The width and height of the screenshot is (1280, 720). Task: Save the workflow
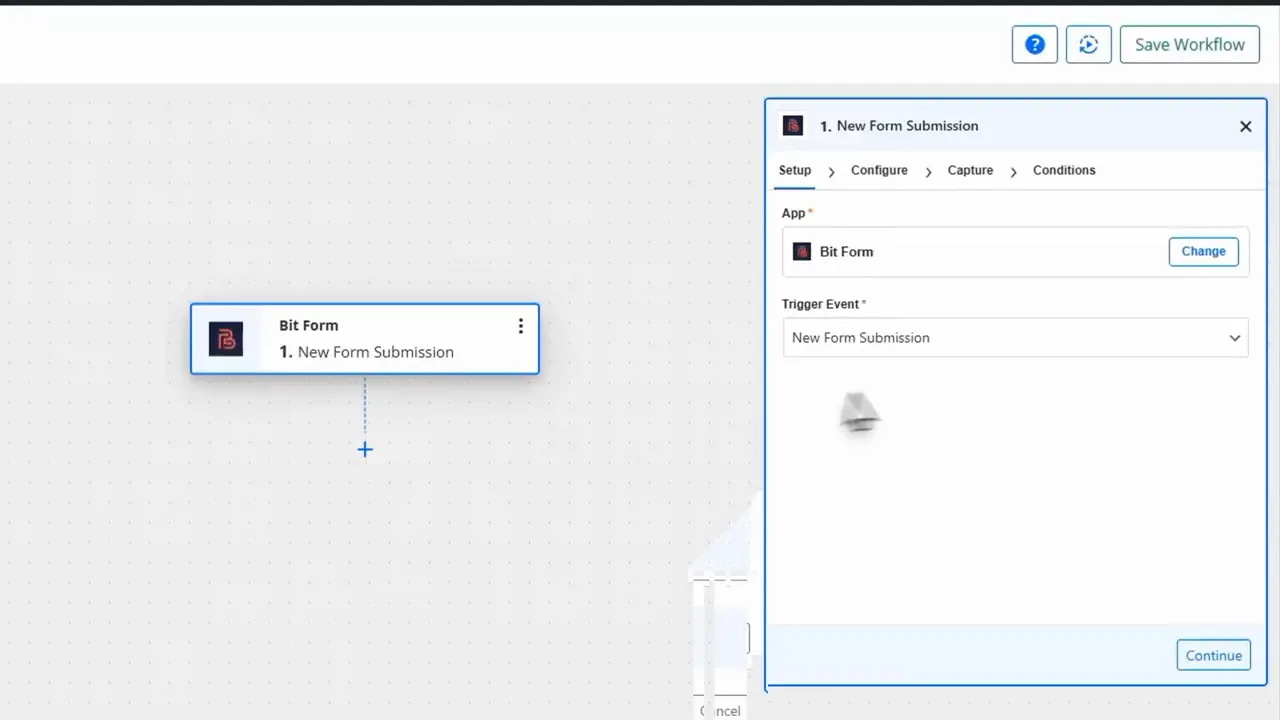tap(1189, 44)
